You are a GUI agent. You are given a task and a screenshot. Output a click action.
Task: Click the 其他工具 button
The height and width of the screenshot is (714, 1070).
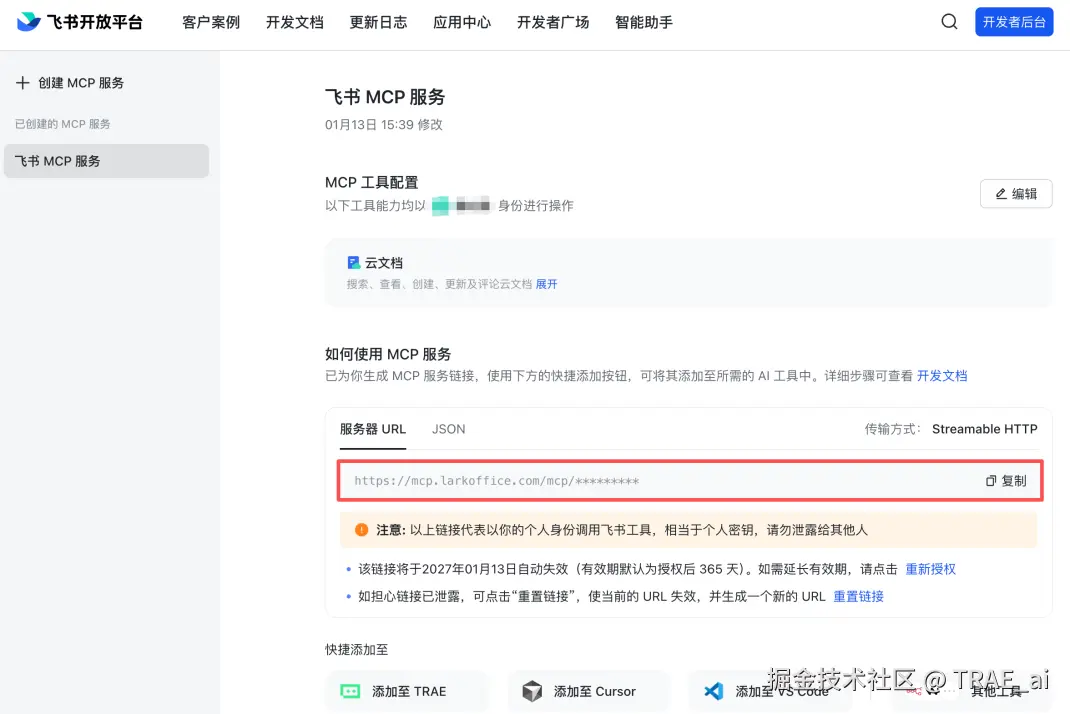[x=970, y=691]
